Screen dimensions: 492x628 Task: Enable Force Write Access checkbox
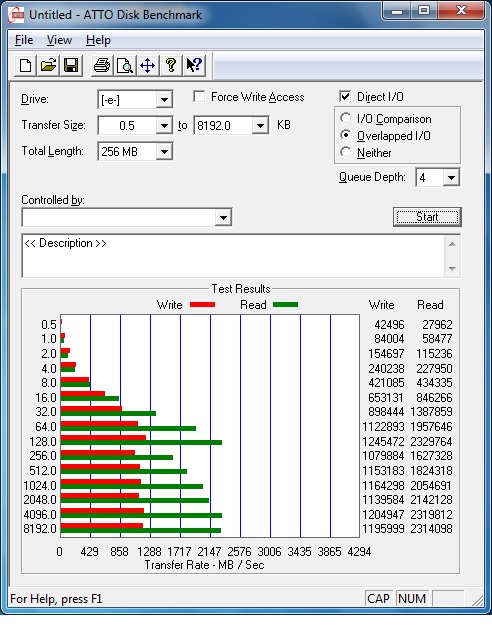[x=199, y=97]
